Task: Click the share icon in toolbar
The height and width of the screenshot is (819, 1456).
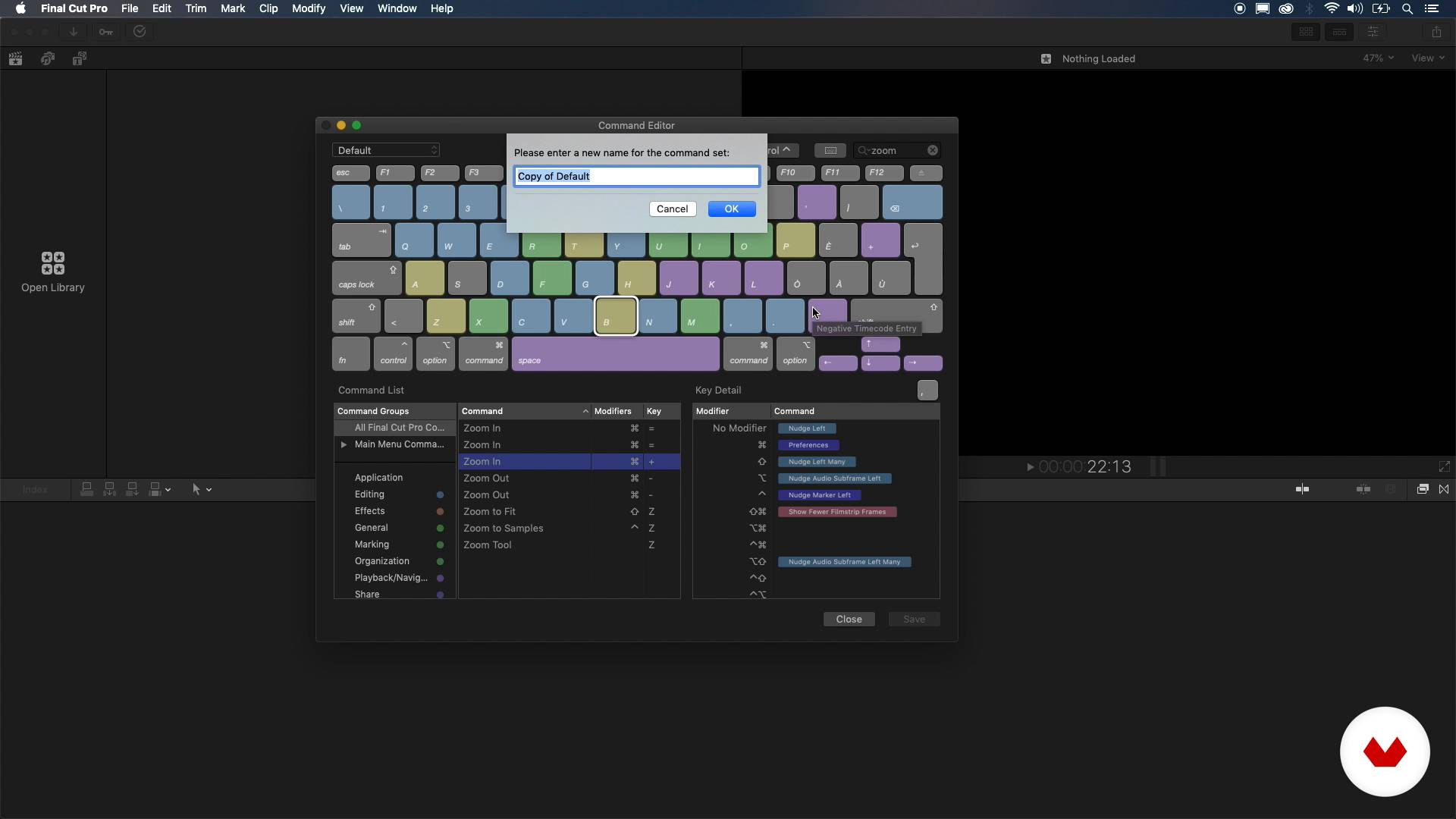Action: click(x=1436, y=32)
